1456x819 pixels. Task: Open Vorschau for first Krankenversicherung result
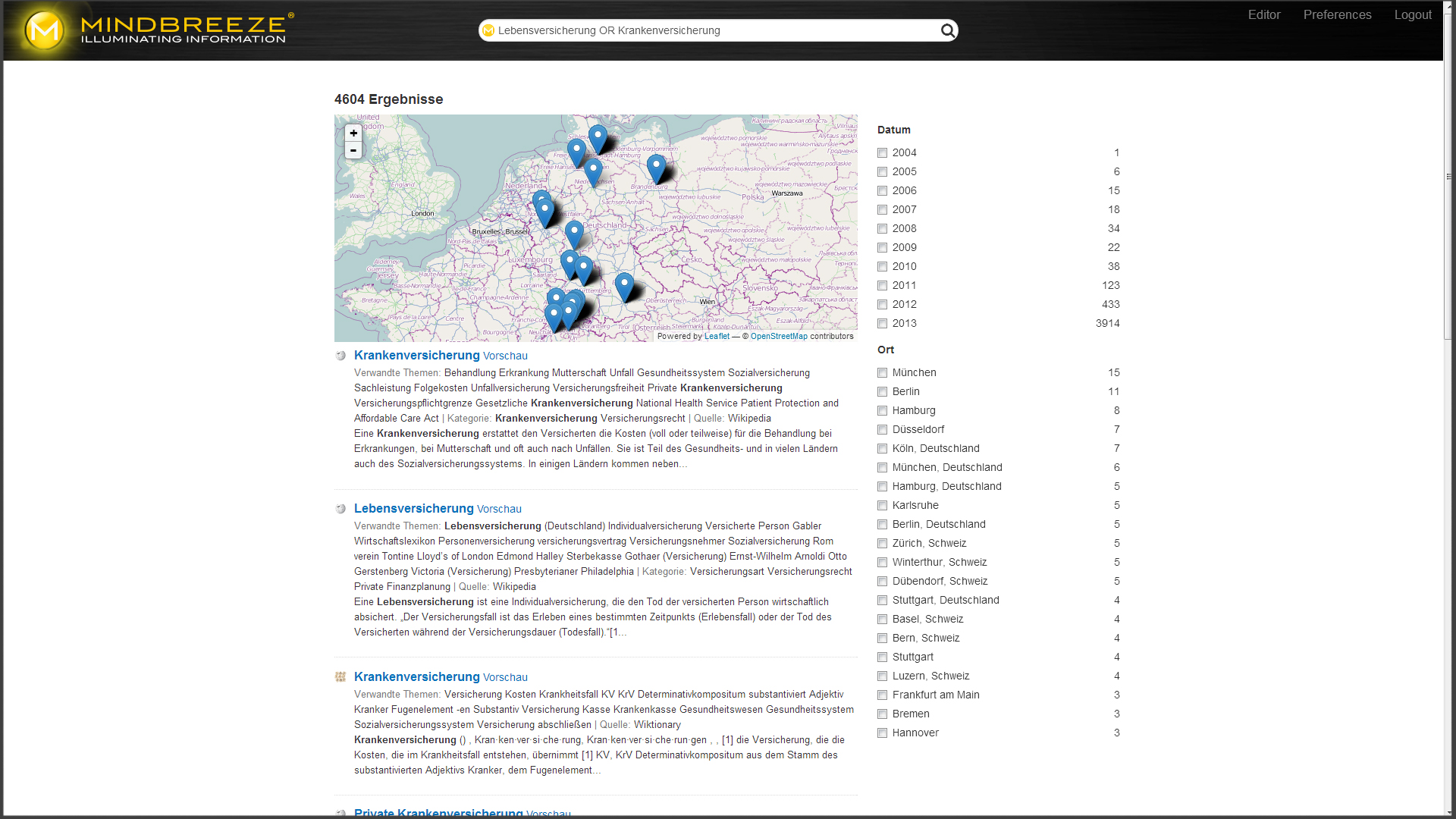coord(505,356)
